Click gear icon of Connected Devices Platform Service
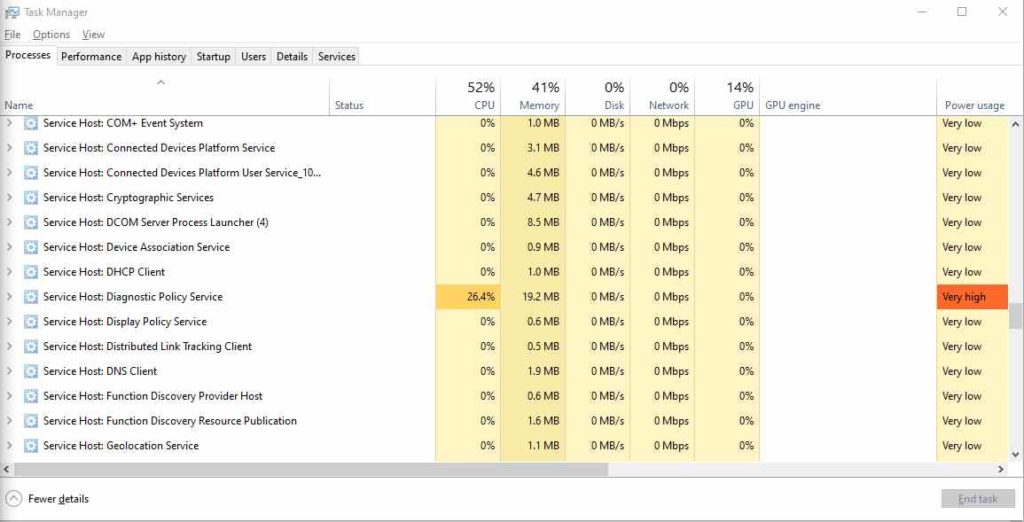Screen dimensions: 1024x522 [x=31, y=148]
